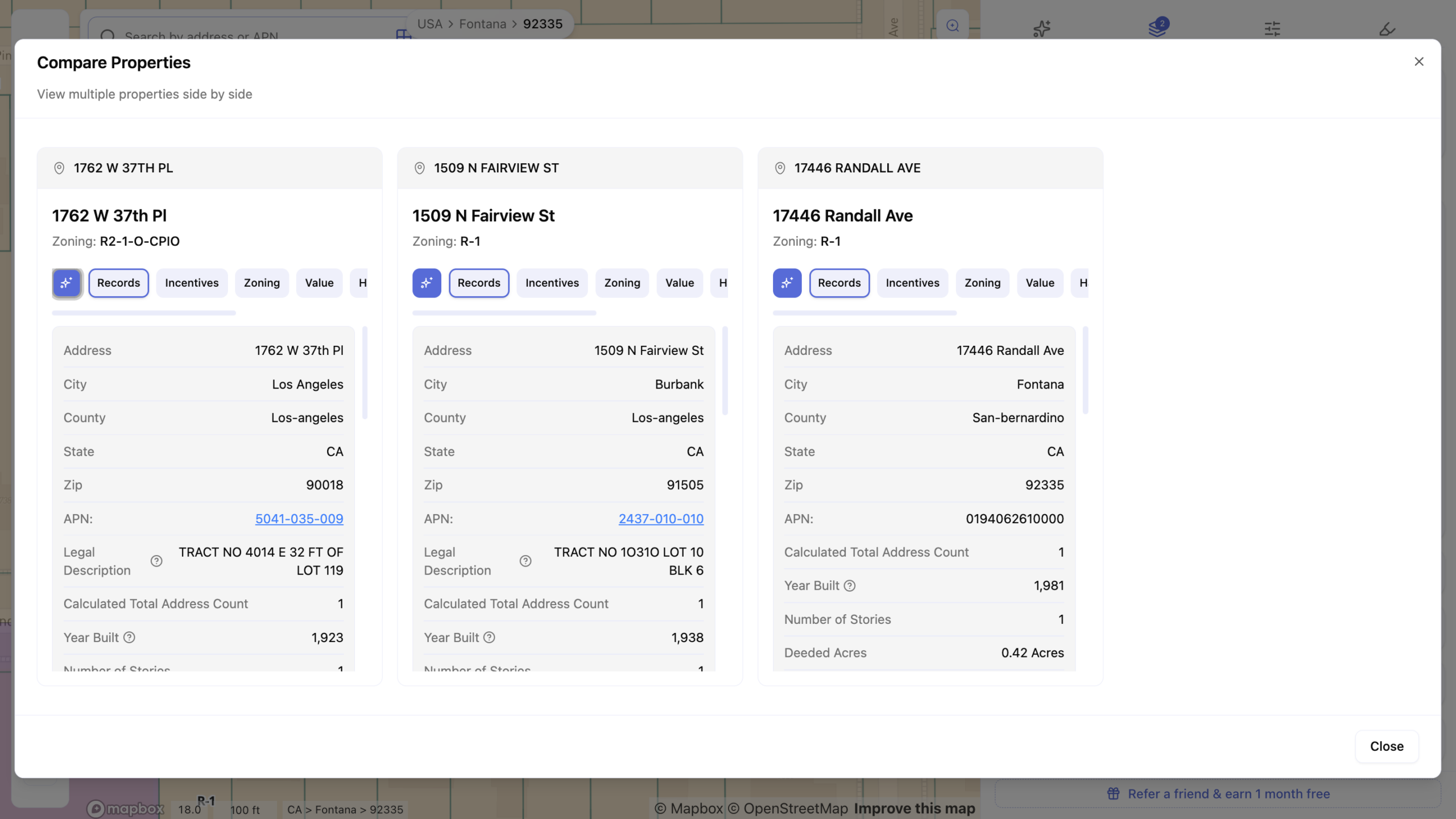1456x819 pixels.
Task: Open Value tab for 1762 W 37th Pl
Action: pos(319,283)
